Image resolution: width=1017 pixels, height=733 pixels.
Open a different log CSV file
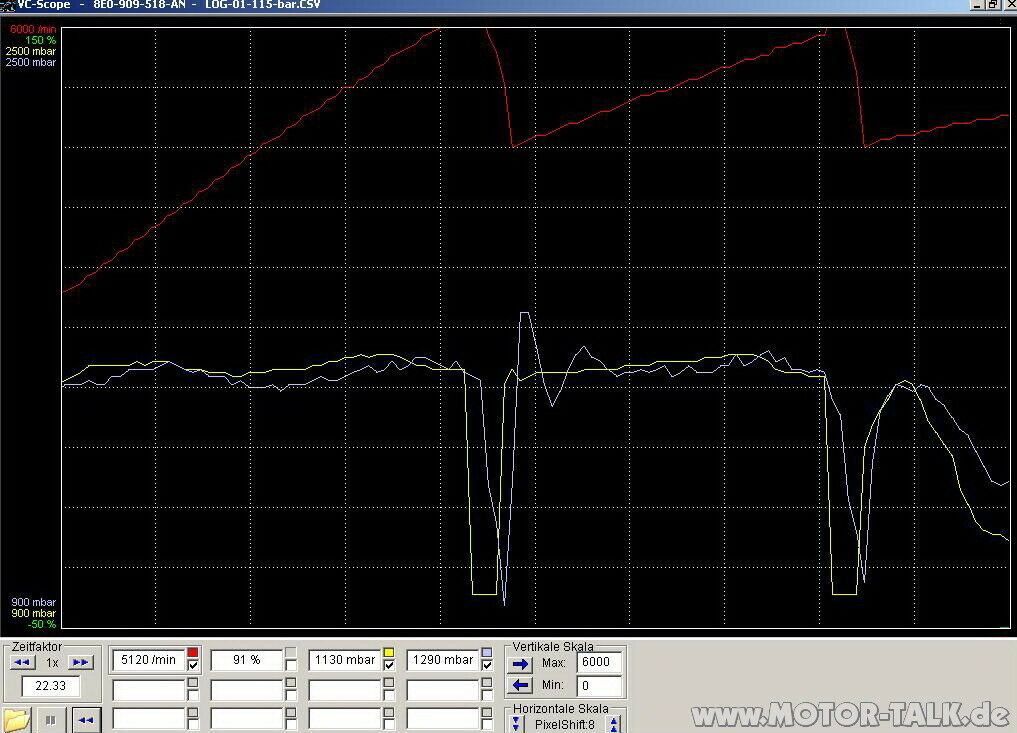[16, 718]
